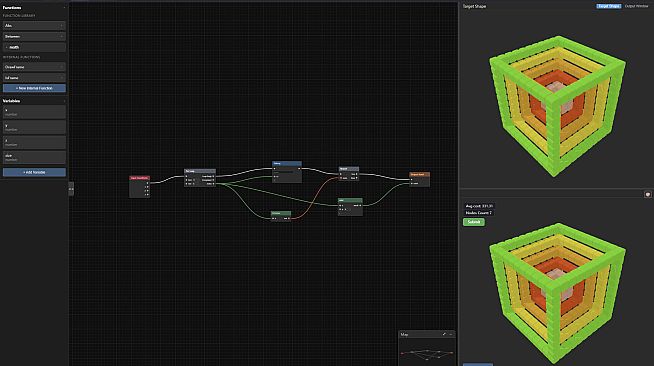This screenshot has width=654, height=366.
Task: Switch to the Target Shape tab
Action: point(609,6)
